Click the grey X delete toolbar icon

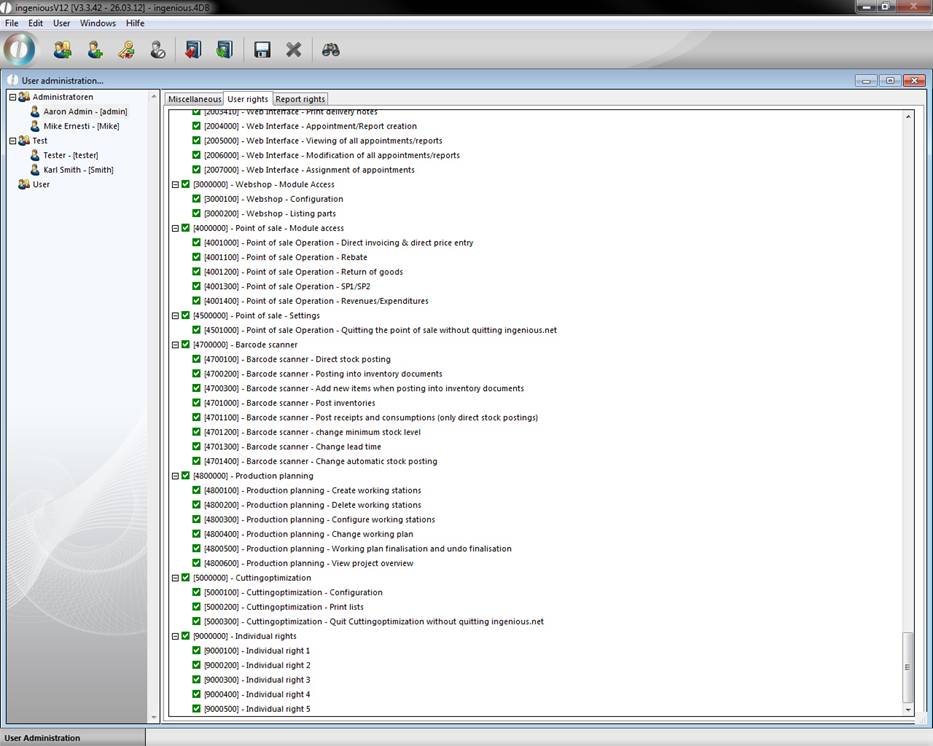tap(294, 49)
